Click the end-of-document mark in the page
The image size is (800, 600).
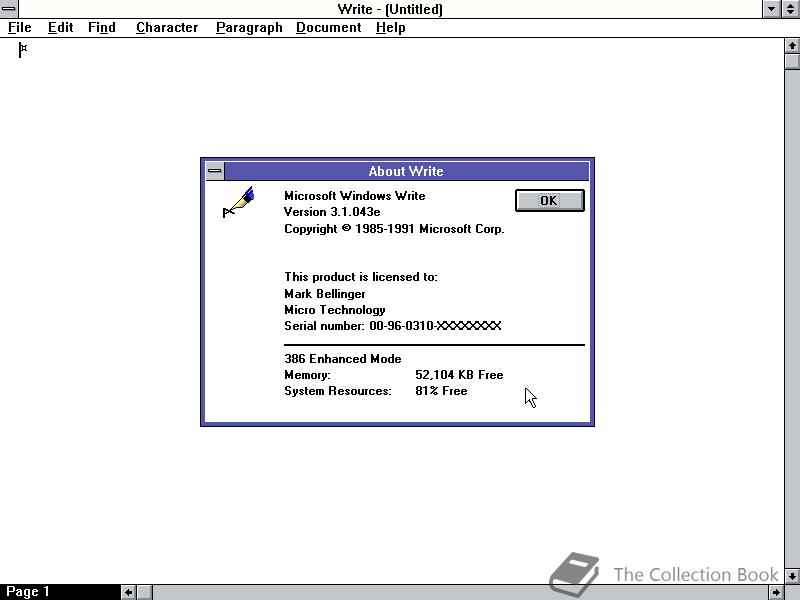click(23, 49)
